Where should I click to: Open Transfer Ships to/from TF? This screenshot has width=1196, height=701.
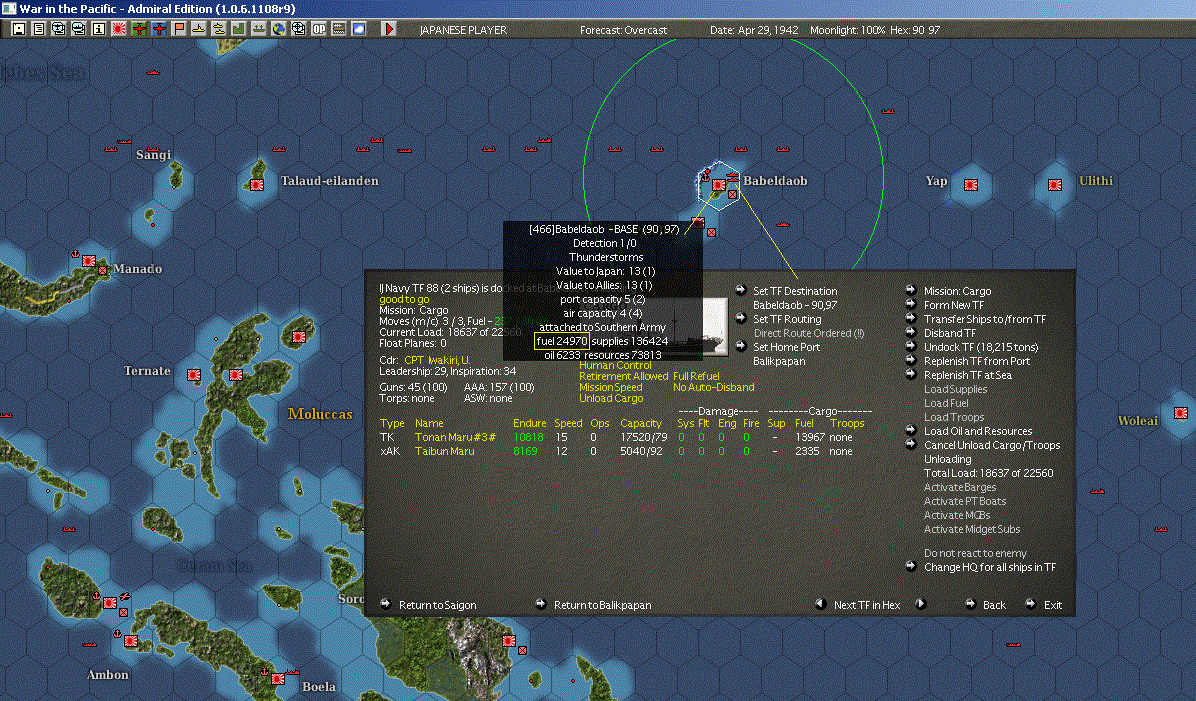(x=985, y=320)
